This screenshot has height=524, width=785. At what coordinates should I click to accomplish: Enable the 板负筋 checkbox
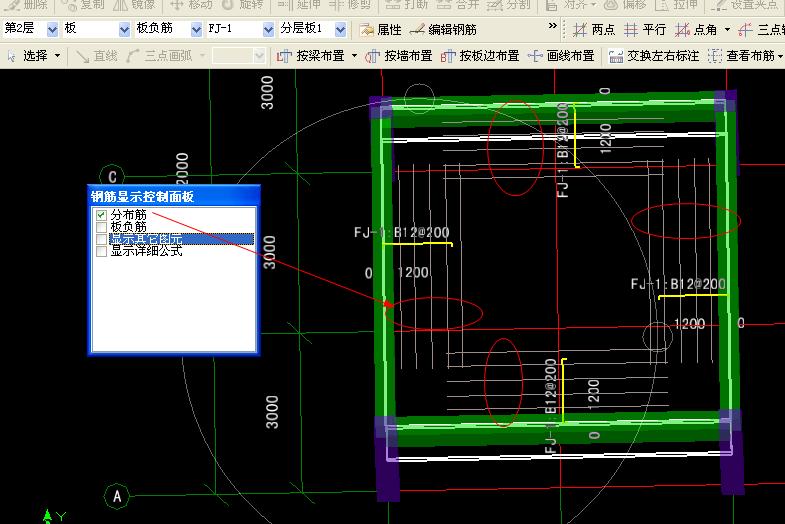(x=101, y=227)
